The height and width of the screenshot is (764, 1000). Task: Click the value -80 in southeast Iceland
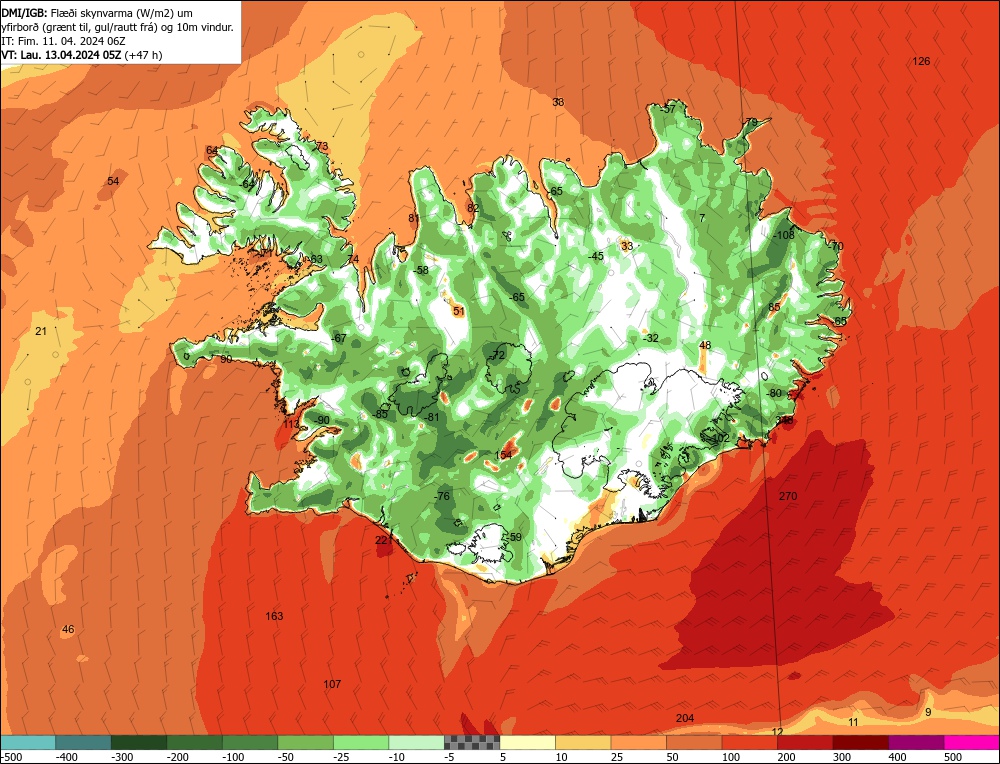click(x=774, y=393)
